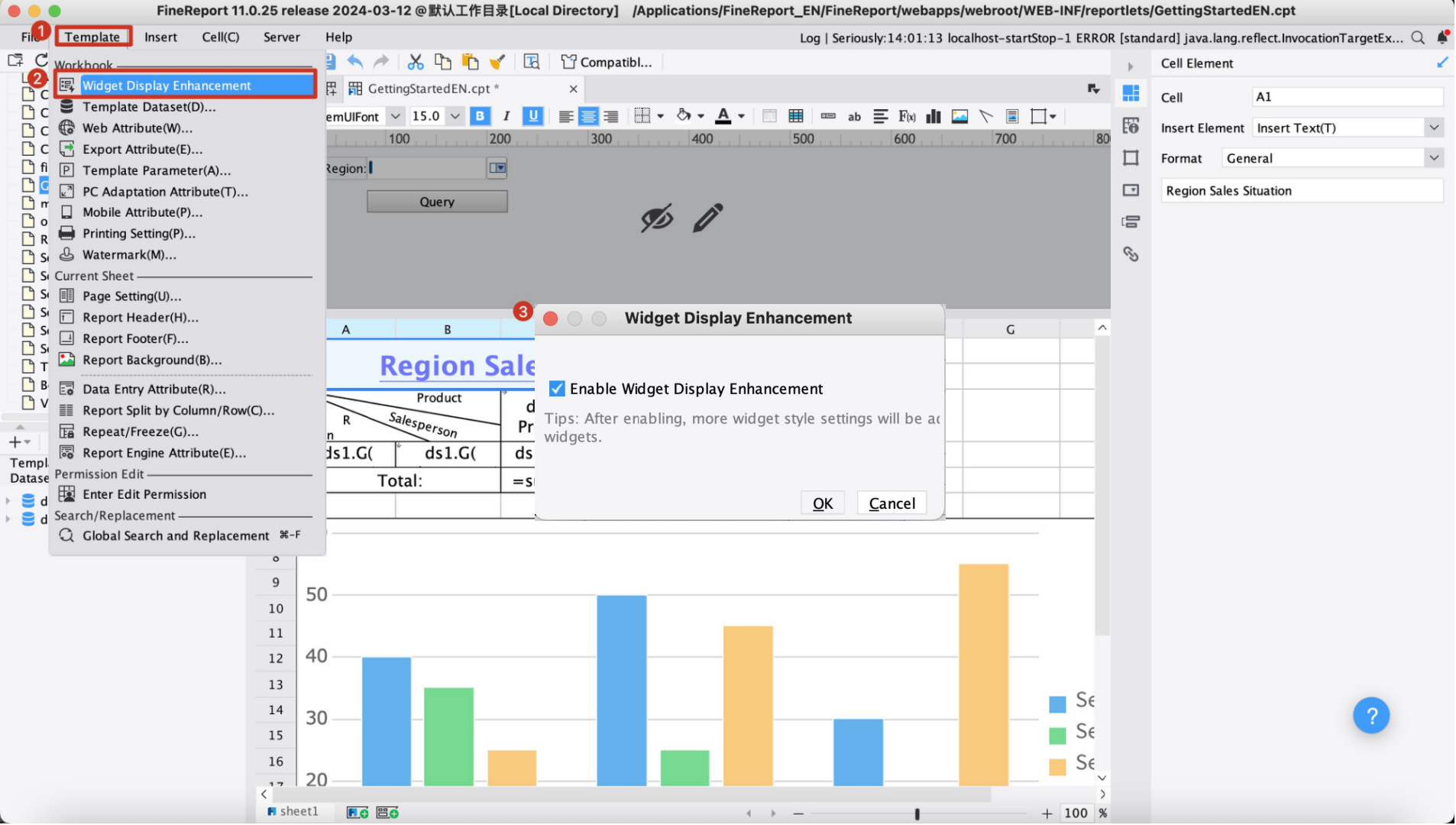Select the Bold formatting icon
This screenshot has height=825, width=1456.
coord(480,116)
